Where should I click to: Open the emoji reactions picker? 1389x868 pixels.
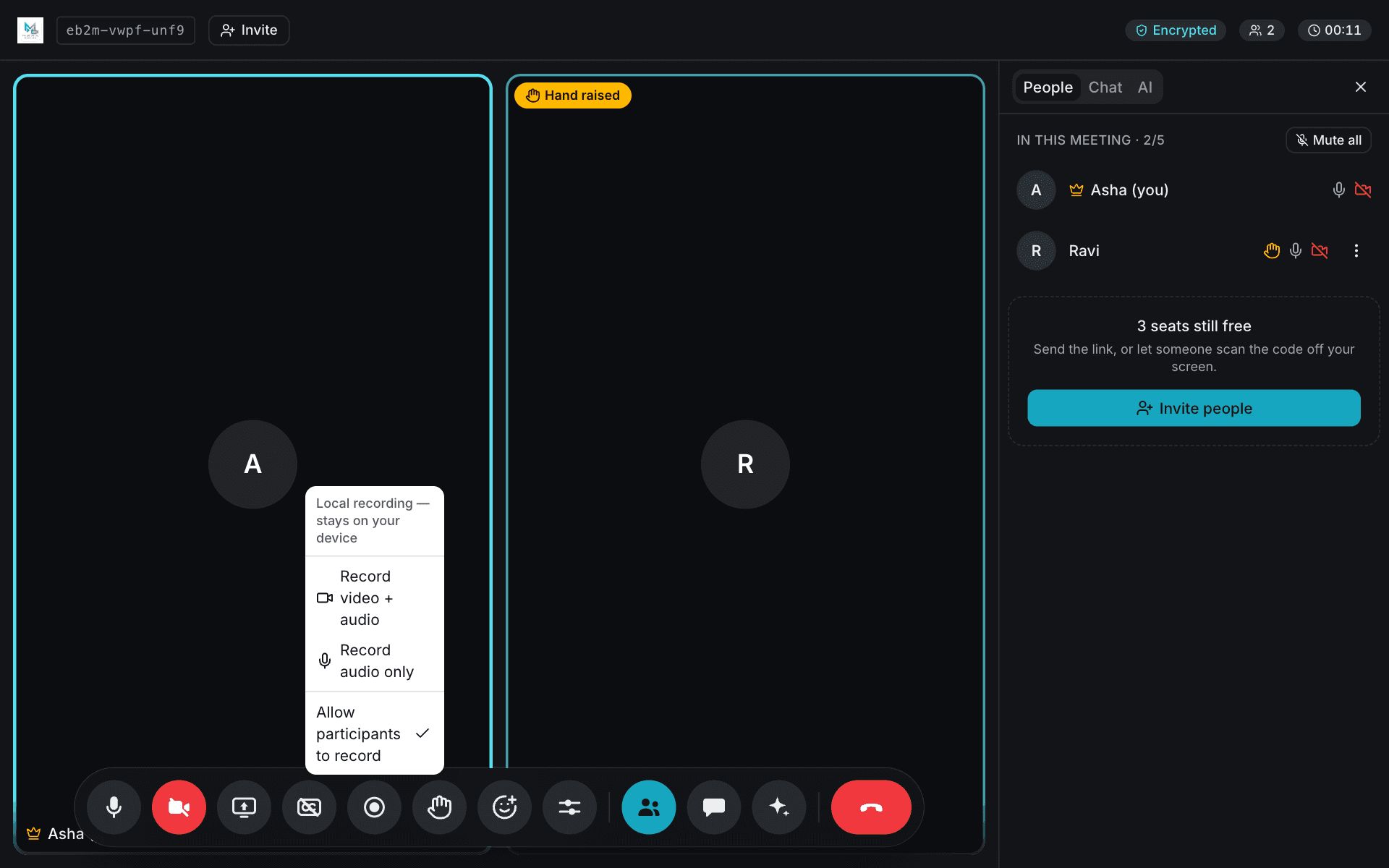[x=504, y=807]
